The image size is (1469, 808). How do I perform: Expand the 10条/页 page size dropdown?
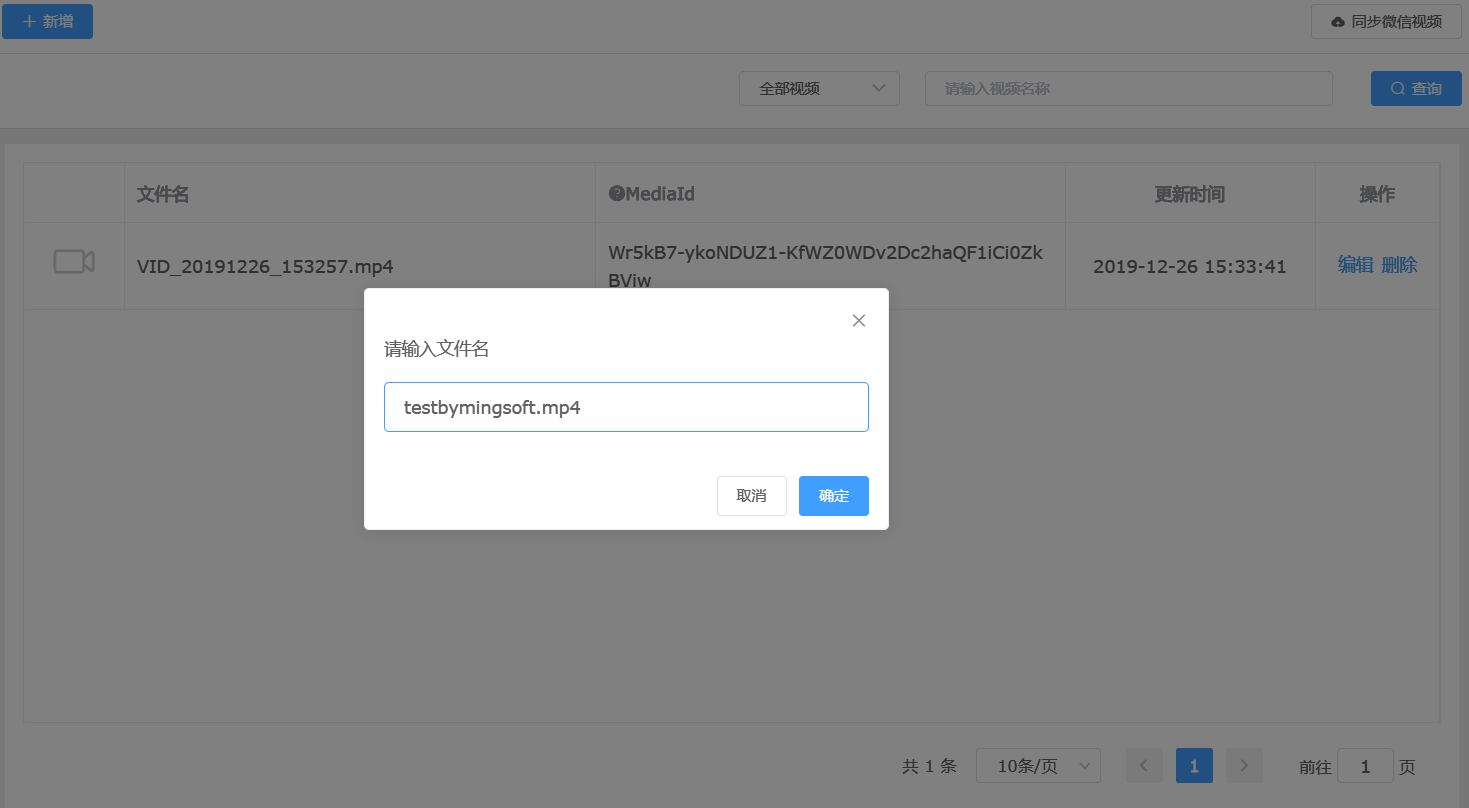[1038, 766]
